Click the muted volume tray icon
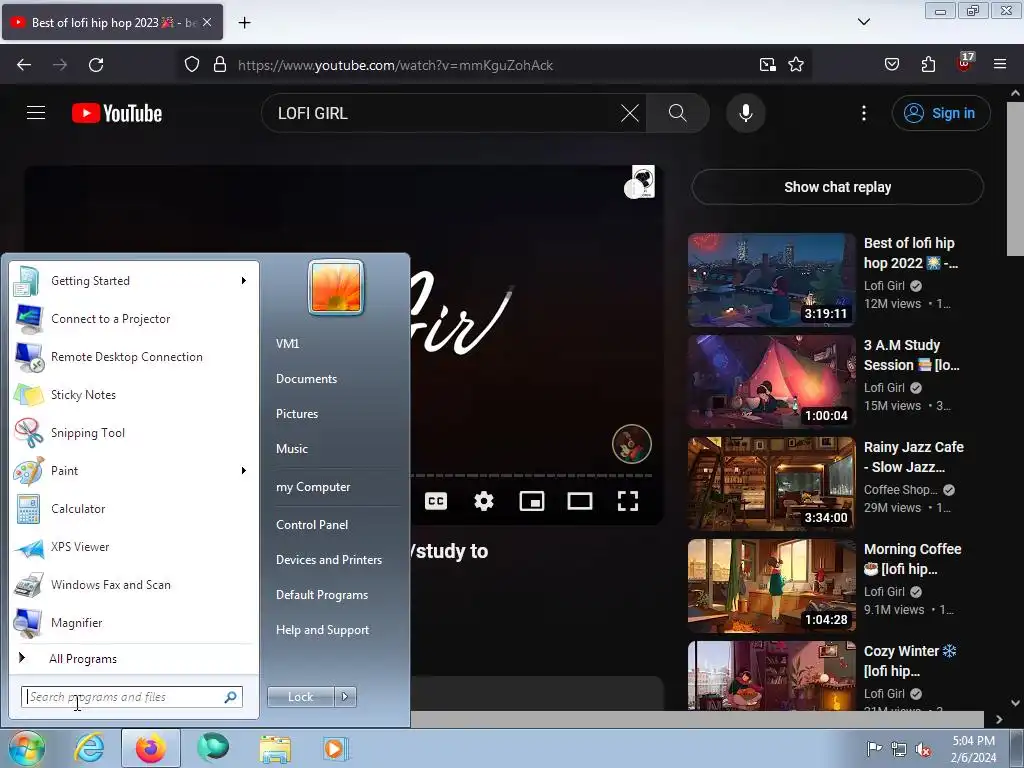The image size is (1024, 768). pos(923,749)
